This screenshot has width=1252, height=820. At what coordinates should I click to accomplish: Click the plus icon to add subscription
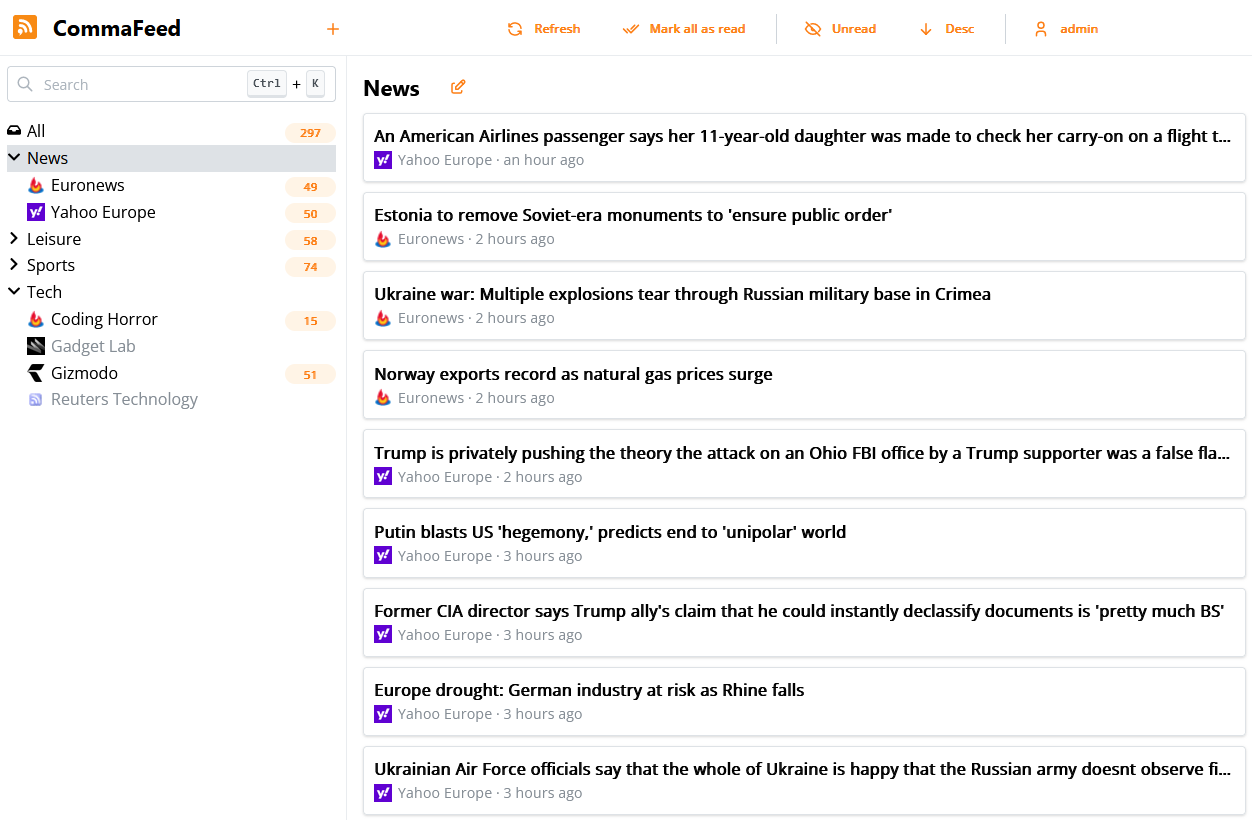click(333, 29)
